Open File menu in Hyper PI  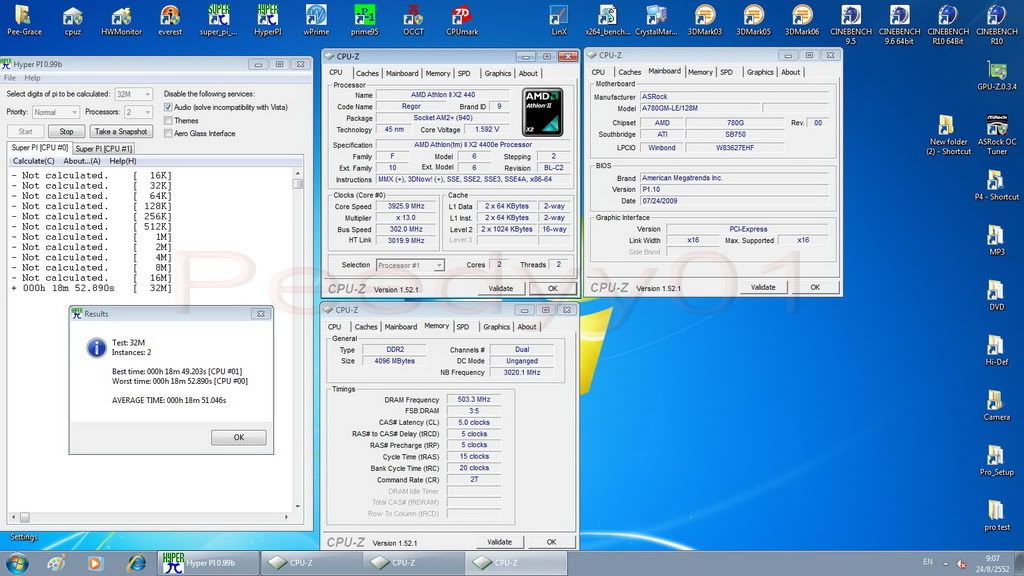(x=10, y=78)
